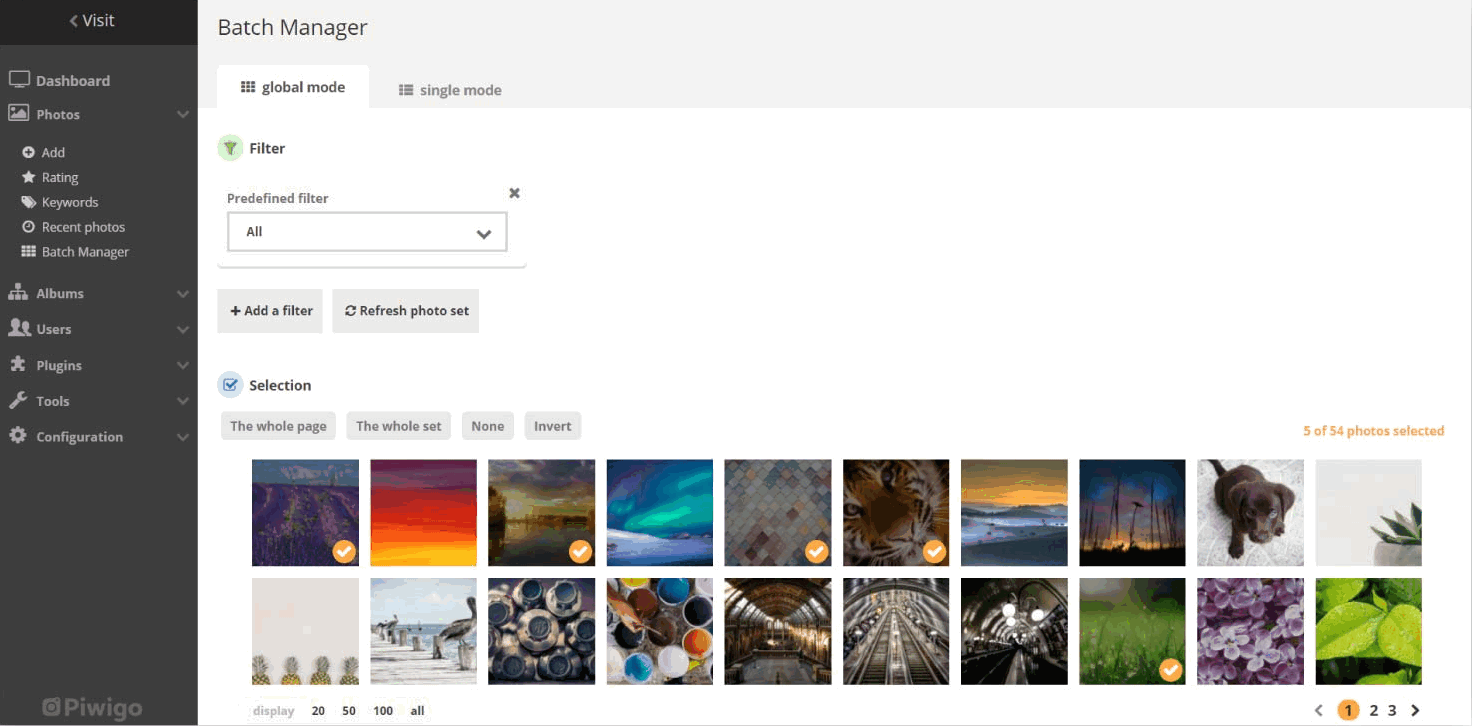1472x726 pixels.
Task: Switch to the global mode tab
Action: point(293,87)
